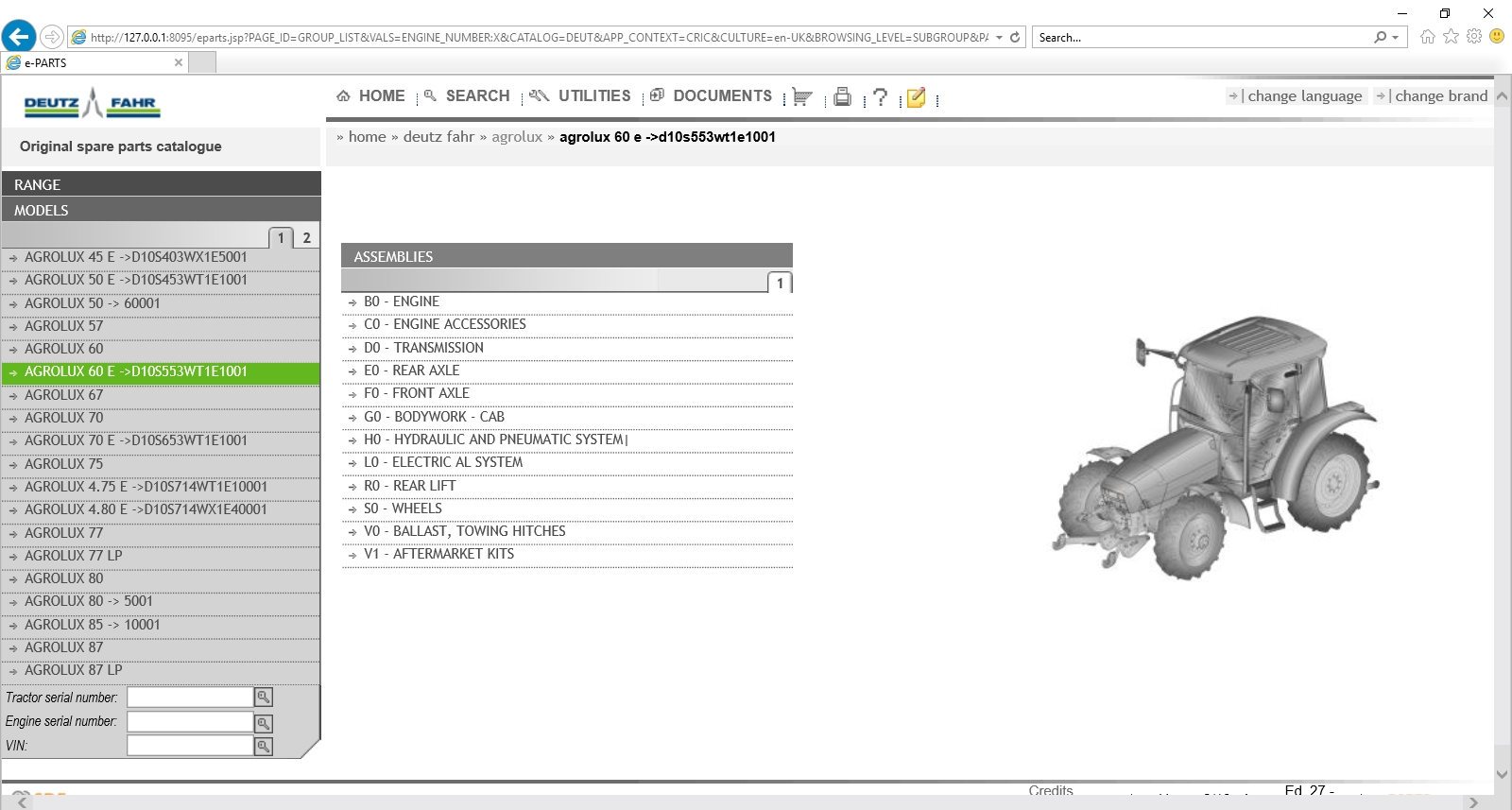Click the Tractor serial number field
The width and height of the screenshot is (1512, 810).
point(190,698)
